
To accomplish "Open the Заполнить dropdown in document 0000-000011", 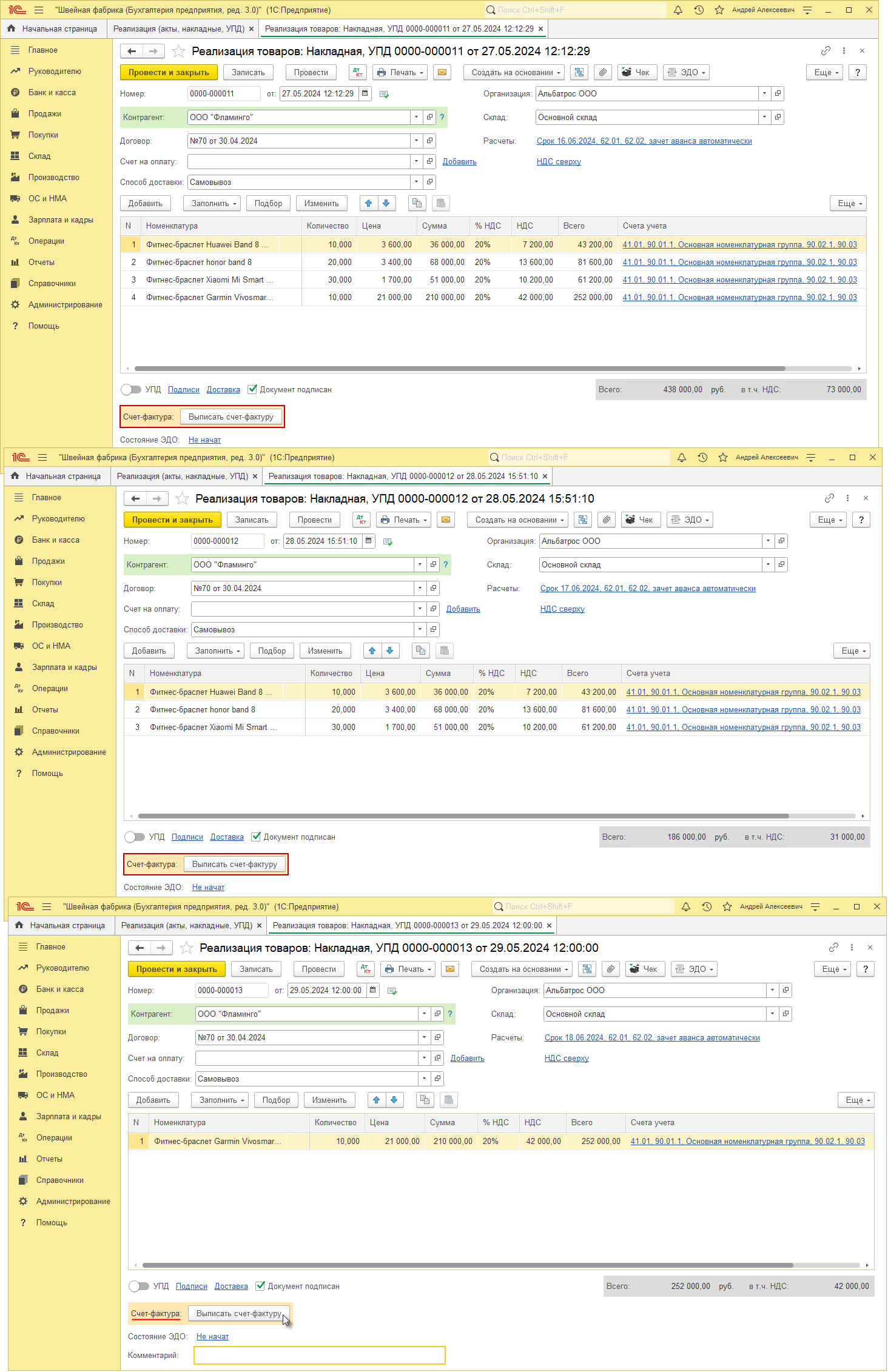I will pyautogui.click(x=212, y=203).
